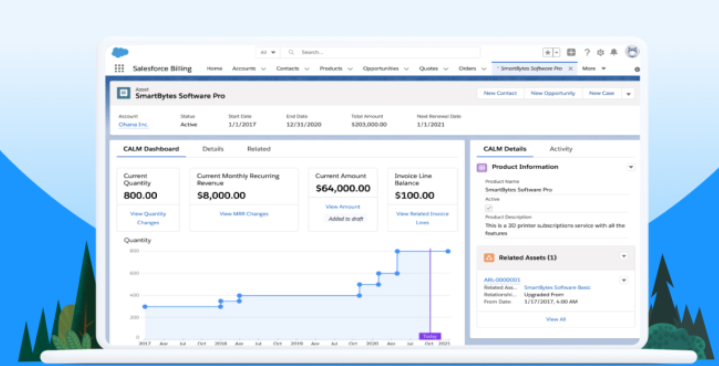The height and width of the screenshot is (366, 719).
Task: Click the Today marker on the chart
Action: point(430,336)
